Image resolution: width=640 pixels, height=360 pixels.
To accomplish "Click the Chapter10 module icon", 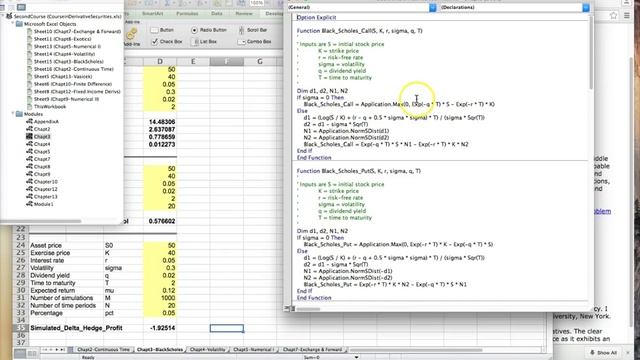I will click(29, 182).
